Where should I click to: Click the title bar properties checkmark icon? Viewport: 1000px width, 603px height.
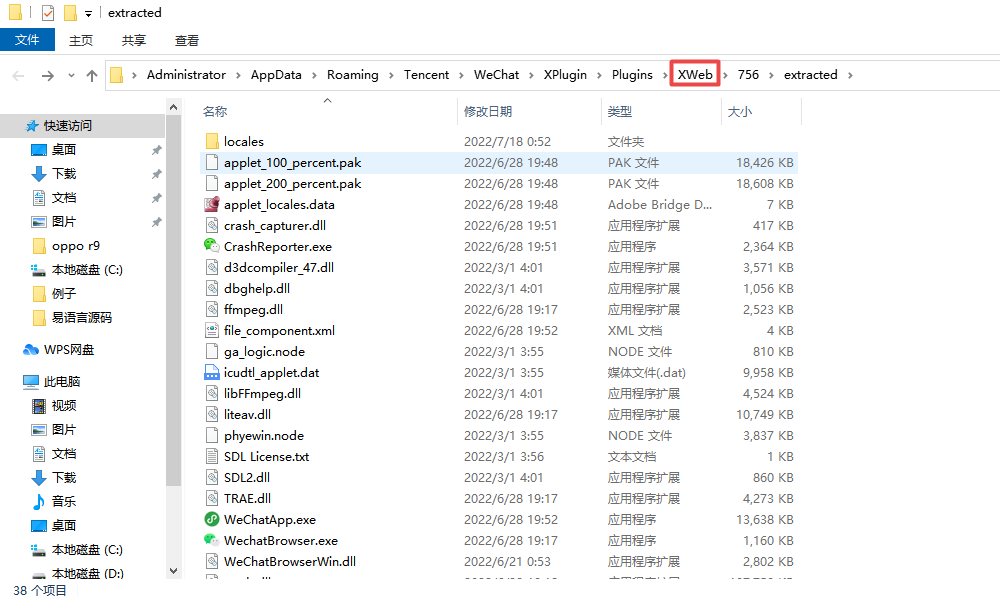click(x=48, y=13)
